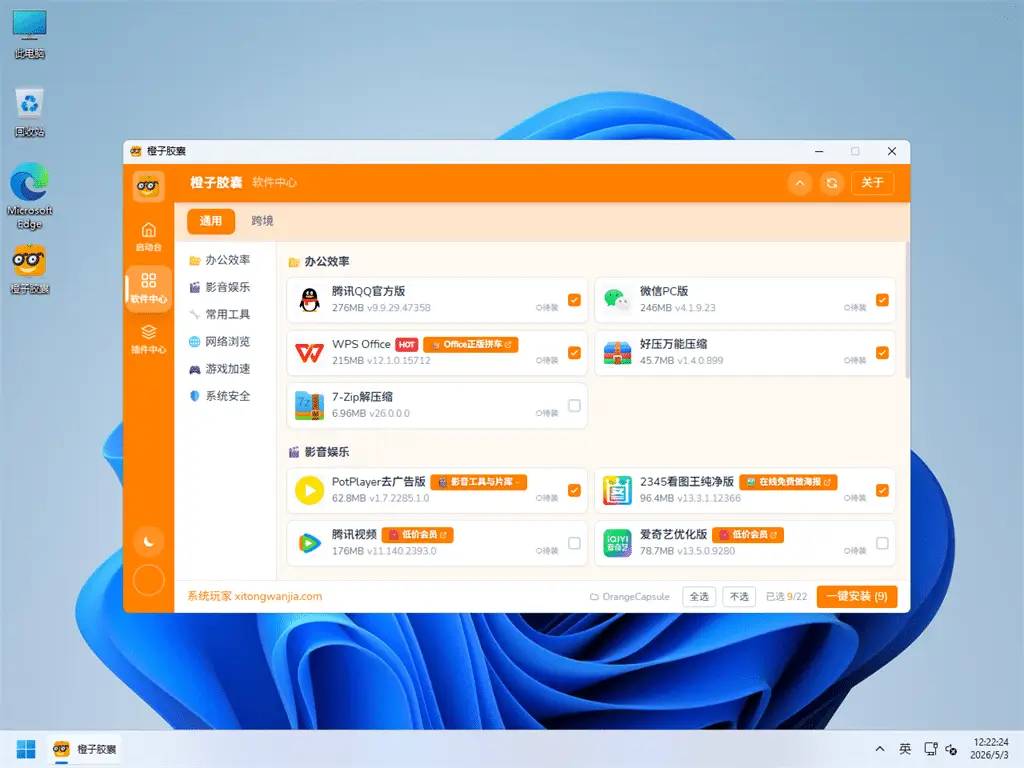Open 腾讯视频 低价会员 tag

pos(418,535)
